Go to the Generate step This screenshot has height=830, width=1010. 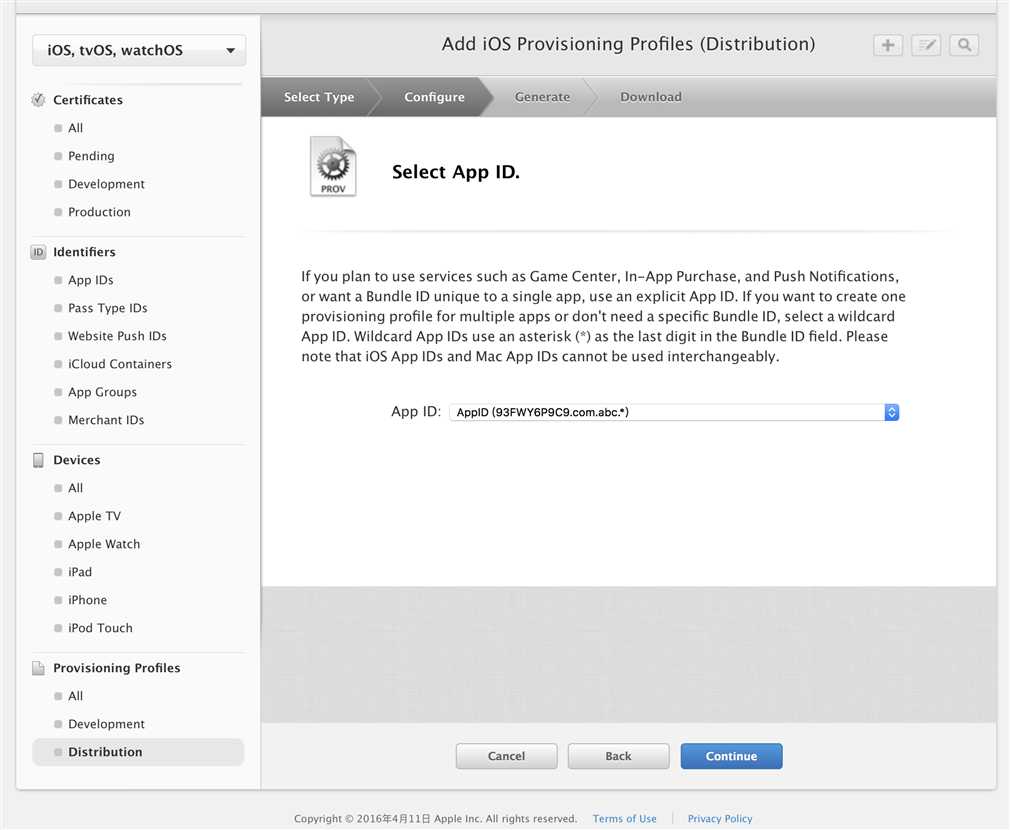click(x=542, y=97)
